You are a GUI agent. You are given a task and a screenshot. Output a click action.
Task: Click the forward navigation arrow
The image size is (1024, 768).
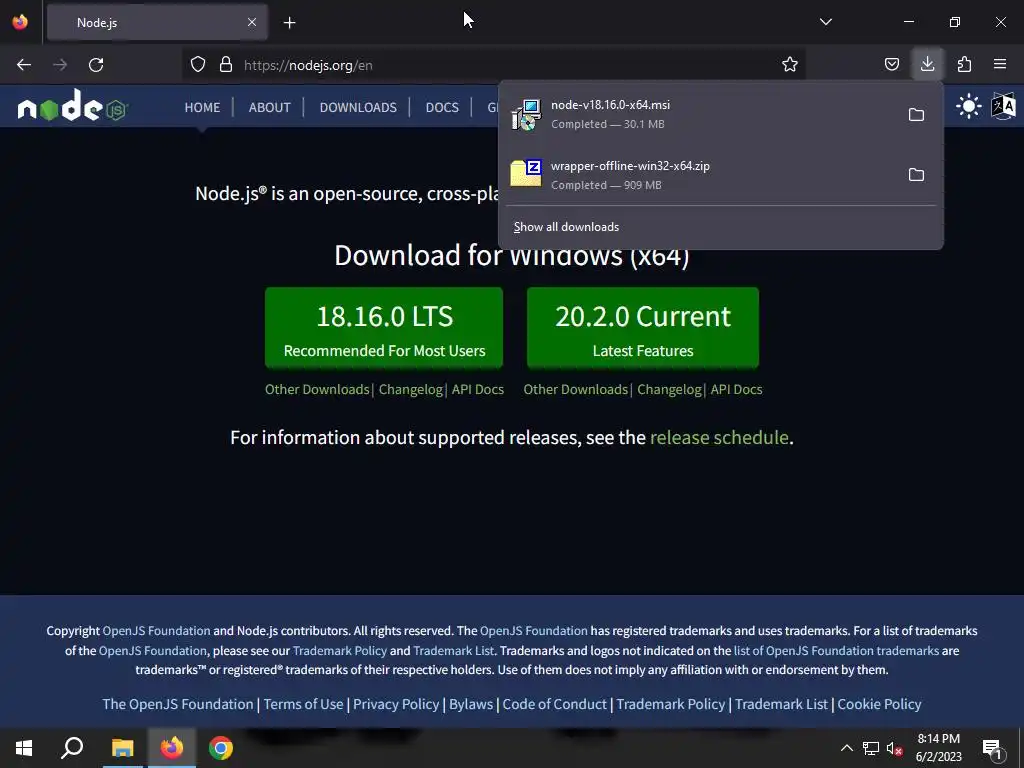(60, 65)
